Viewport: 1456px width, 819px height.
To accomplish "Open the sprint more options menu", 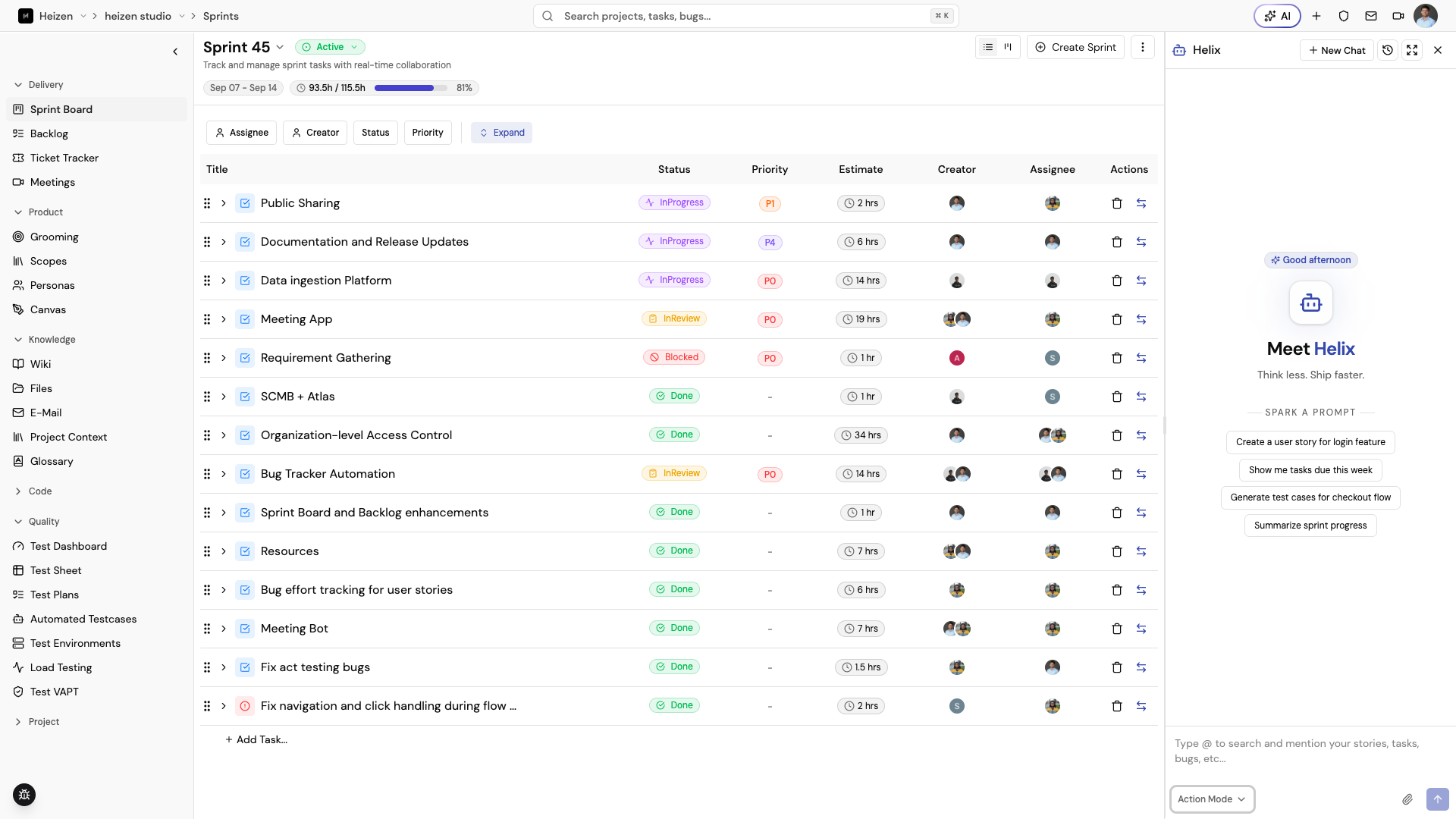I will pyautogui.click(x=1143, y=47).
